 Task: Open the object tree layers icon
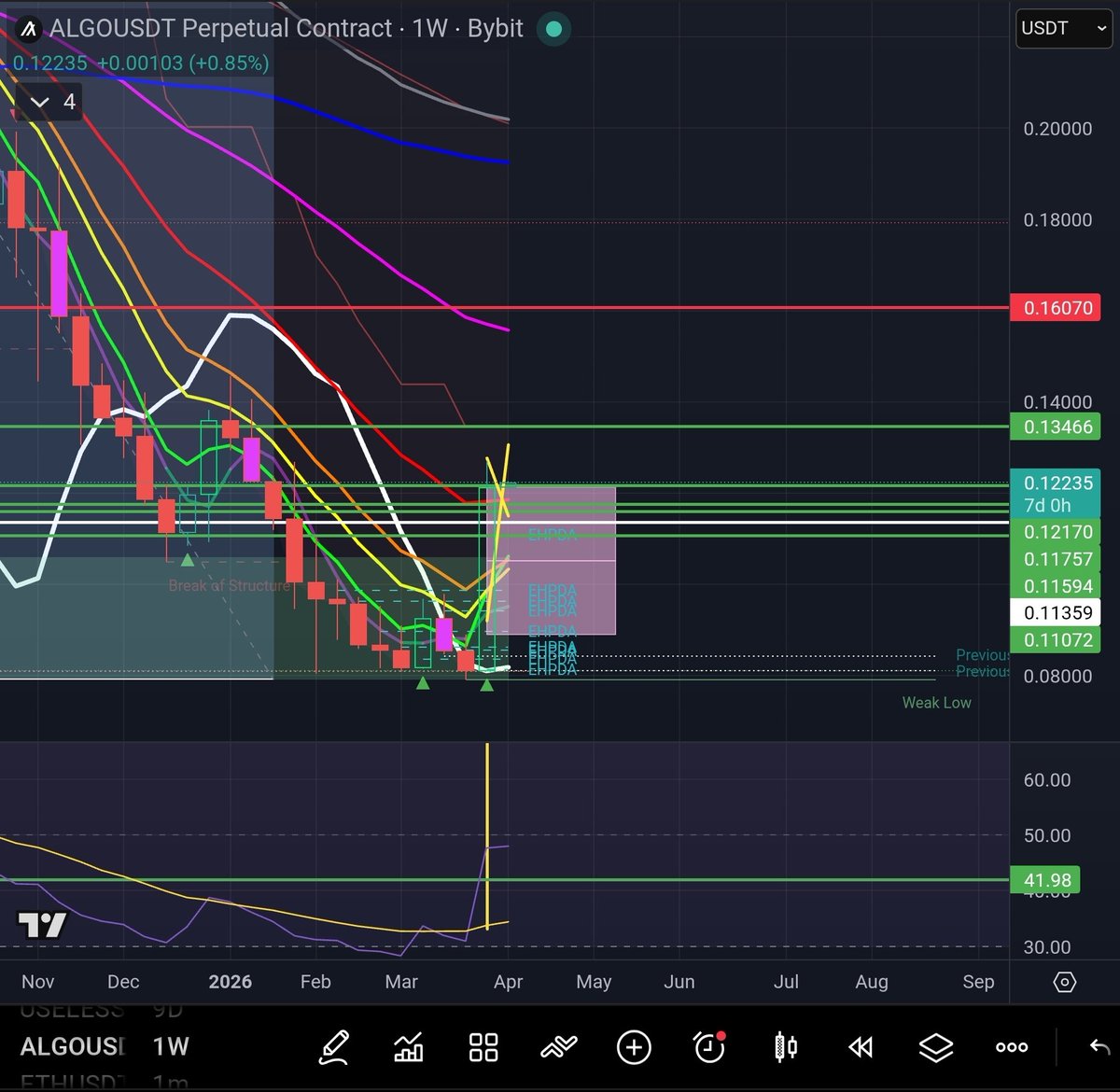[x=936, y=1047]
